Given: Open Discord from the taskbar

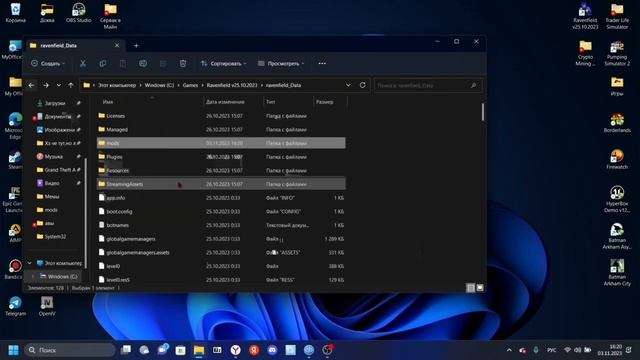Looking at the screenshot, I should click(x=272, y=350).
